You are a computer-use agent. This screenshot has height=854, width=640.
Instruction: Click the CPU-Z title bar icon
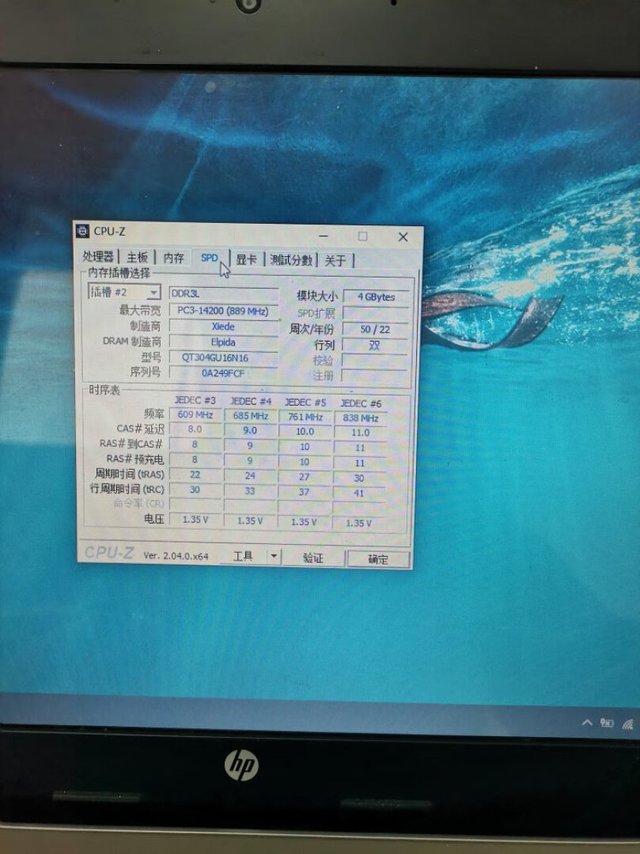tap(82, 231)
